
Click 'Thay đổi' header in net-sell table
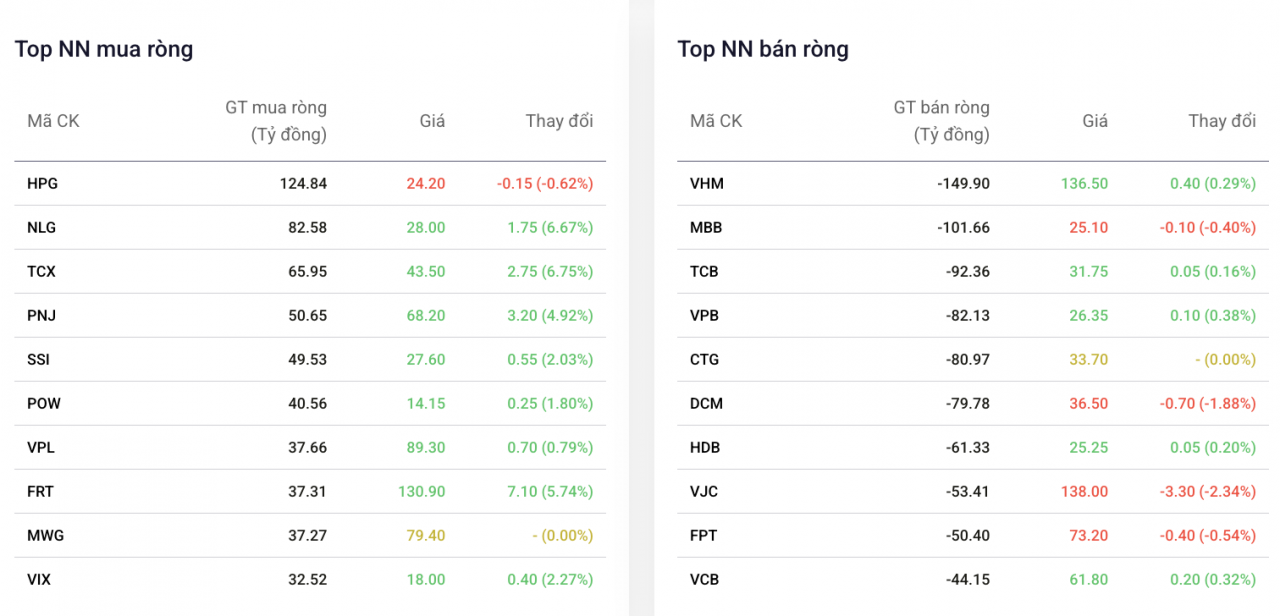point(1222,121)
